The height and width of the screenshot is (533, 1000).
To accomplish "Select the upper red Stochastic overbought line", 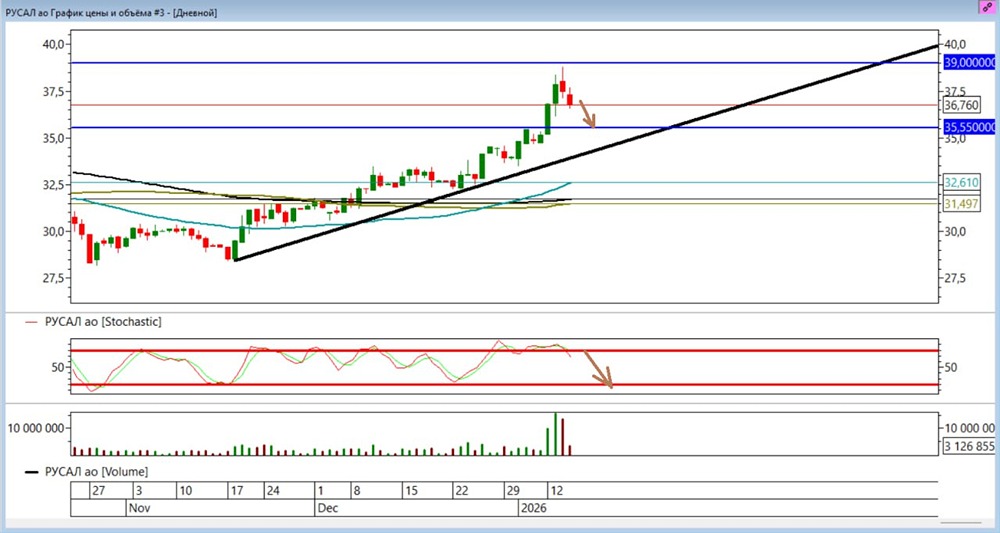I will (x=504, y=351).
